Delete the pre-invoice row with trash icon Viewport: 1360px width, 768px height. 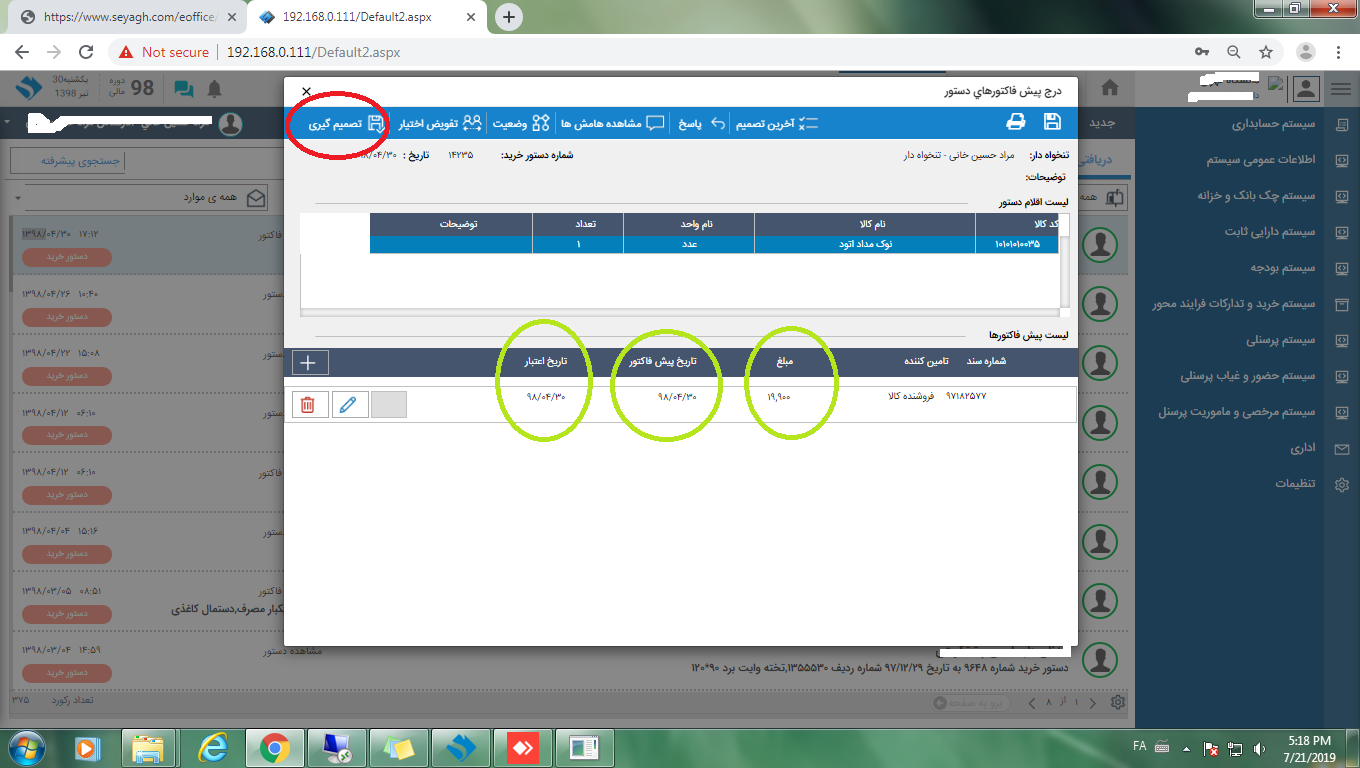(x=308, y=404)
